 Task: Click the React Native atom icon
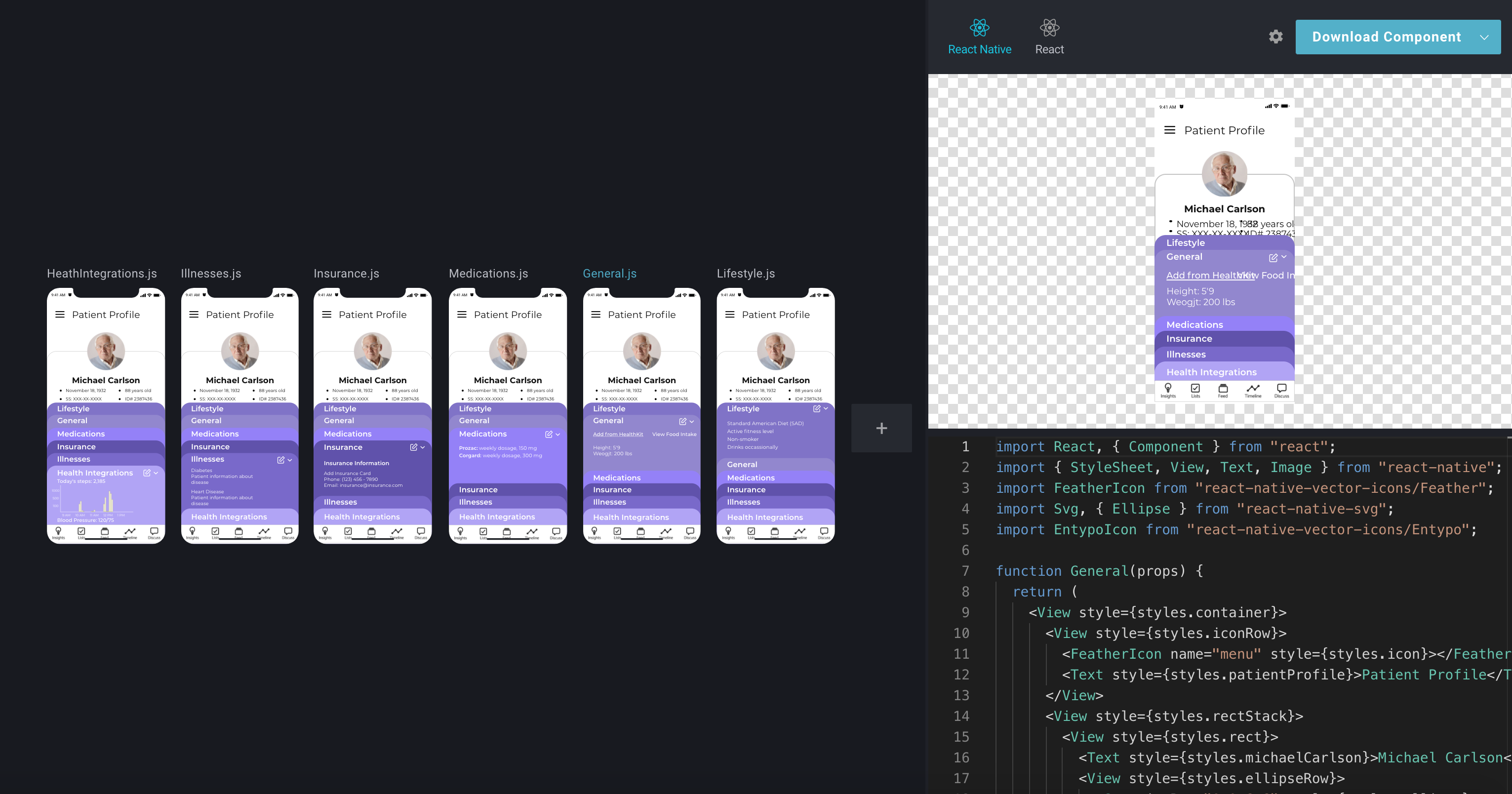[x=979, y=27]
